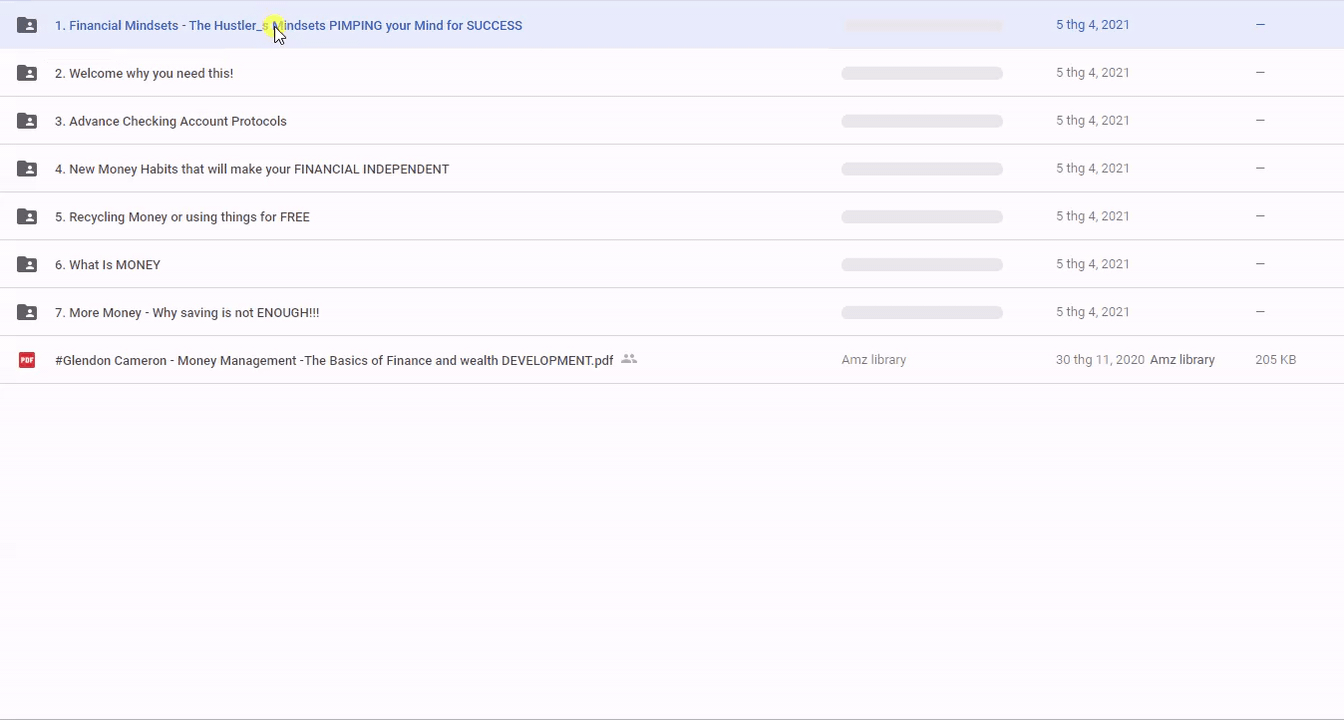Click folder icon for New Money Habits
1344x720 pixels.
tap(27, 169)
